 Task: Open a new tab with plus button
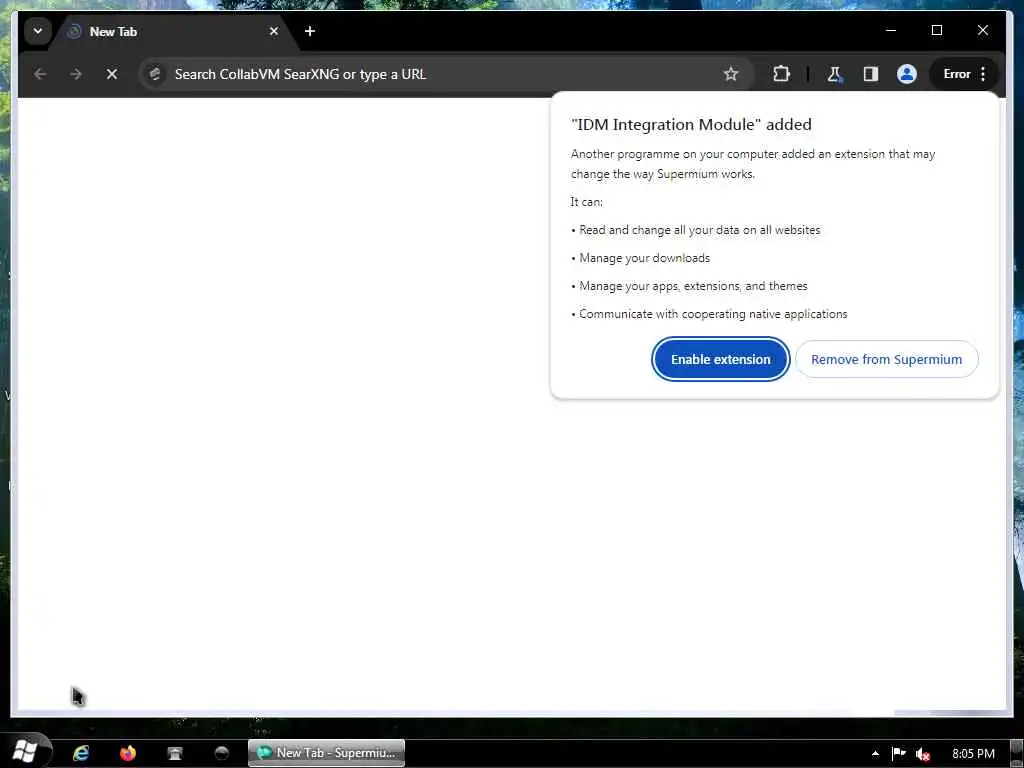pos(310,31)
